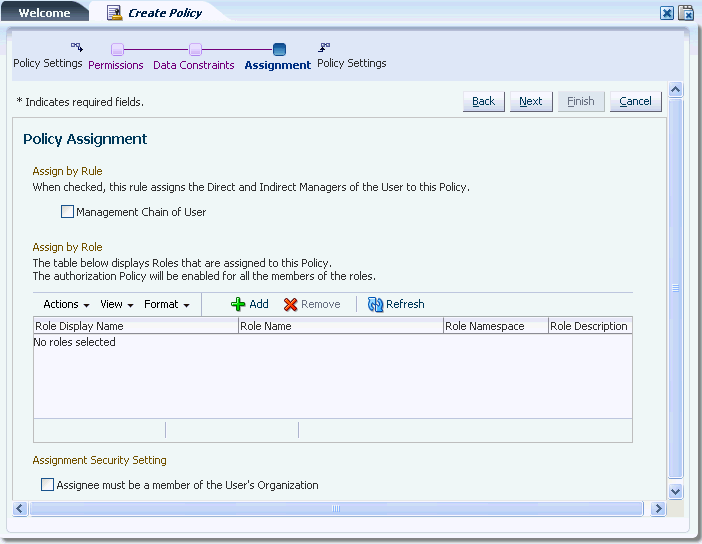This screenshot has height=544, width=702.
Task: Click horizontal scrollbar left arrow
Action: click(x=20, y=508)
